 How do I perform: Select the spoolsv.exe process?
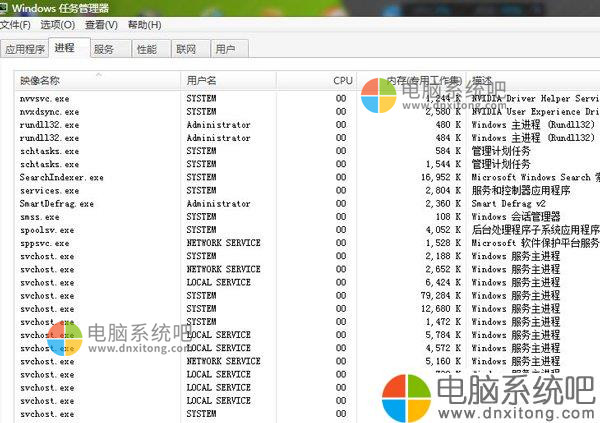click(x=47, y=230)
